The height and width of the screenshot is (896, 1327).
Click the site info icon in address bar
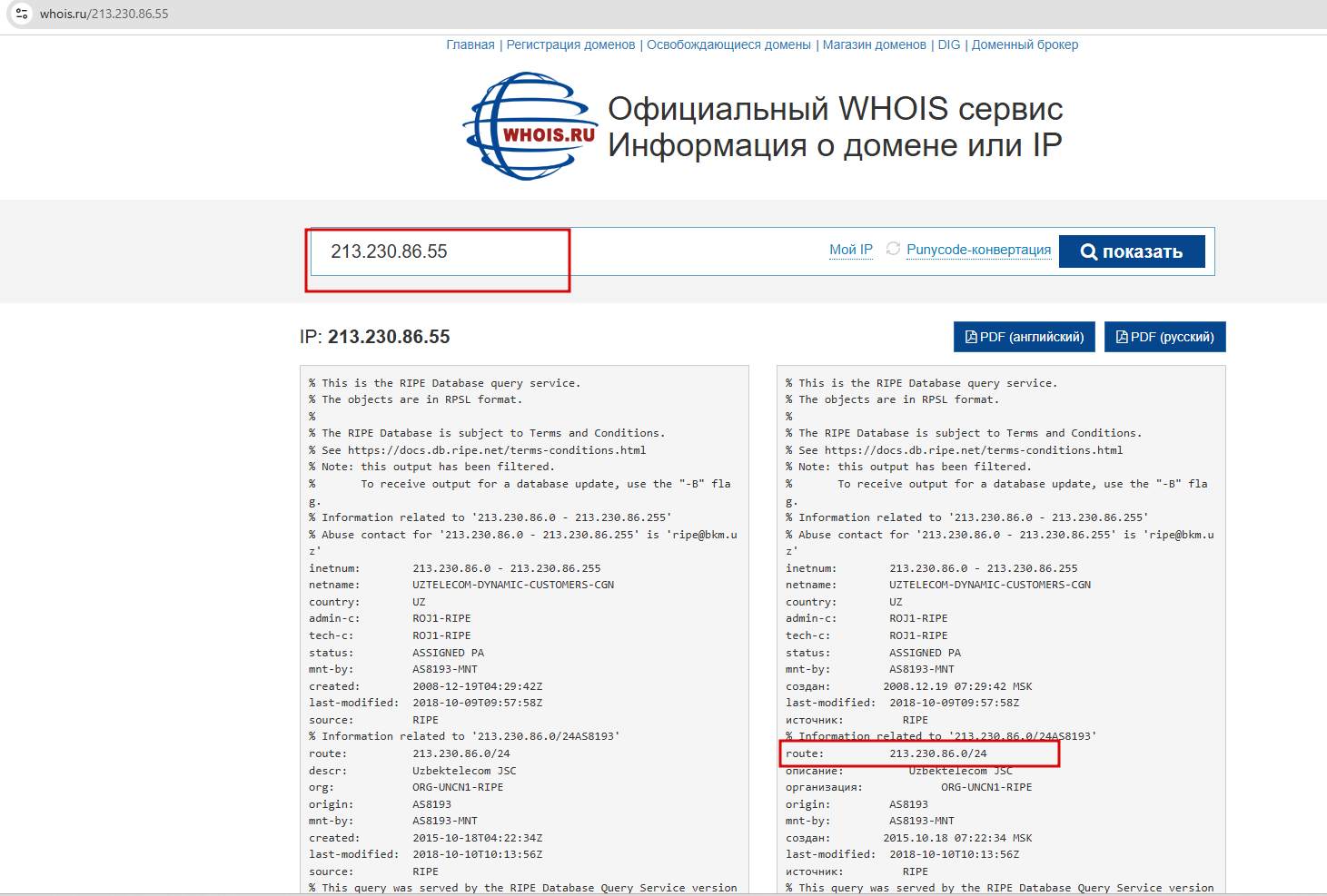22,14
